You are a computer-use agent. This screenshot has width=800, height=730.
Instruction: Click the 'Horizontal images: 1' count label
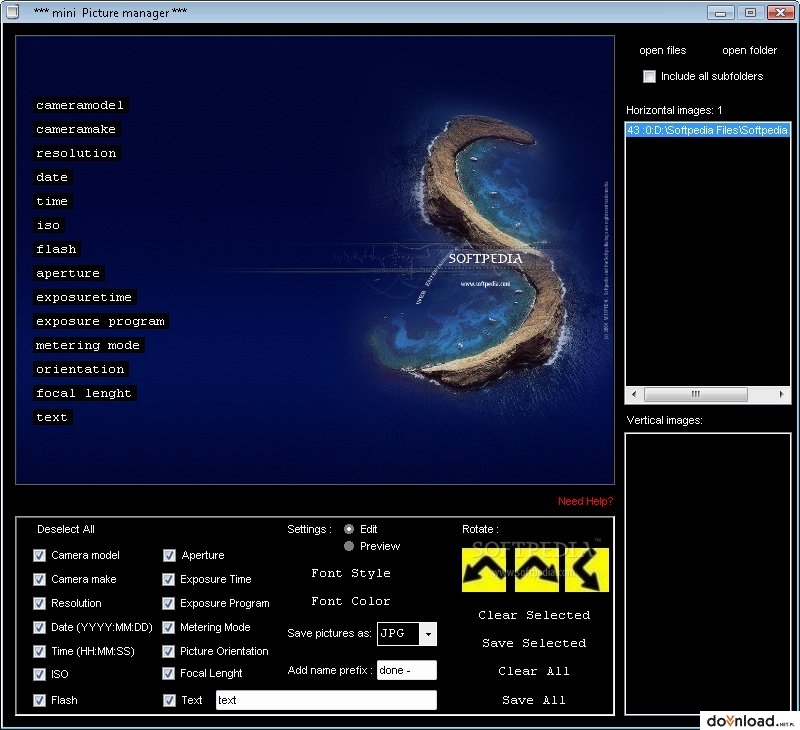click(x=674, y=110)
